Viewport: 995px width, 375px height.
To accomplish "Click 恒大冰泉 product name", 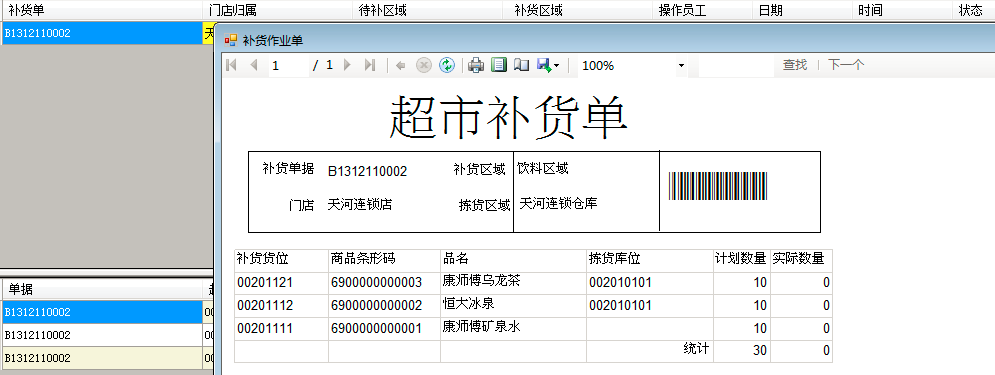I will [x=468, y=303].
